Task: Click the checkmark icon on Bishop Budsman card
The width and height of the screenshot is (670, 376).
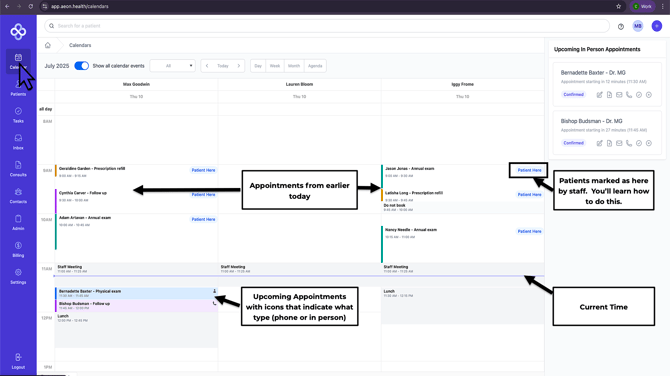Action: pyautogui.click(x=639, y=143)
